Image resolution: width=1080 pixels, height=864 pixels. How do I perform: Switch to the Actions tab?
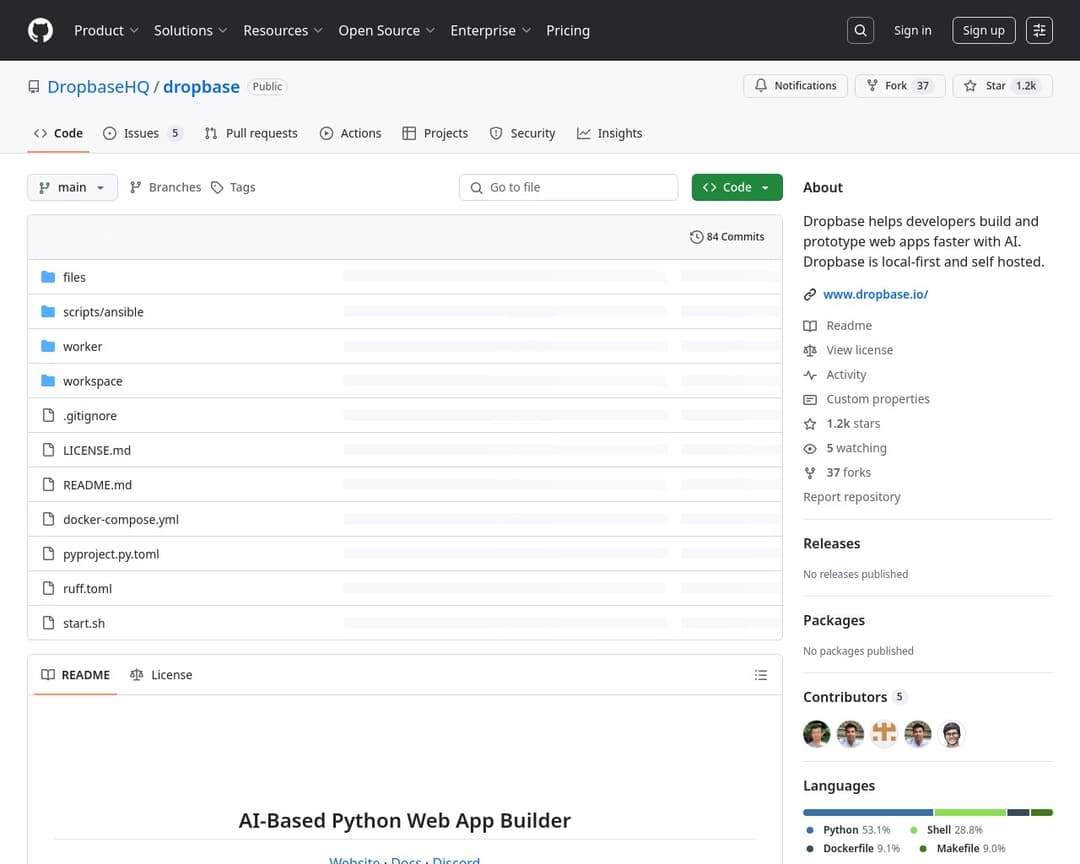pyautogui.click(x=351, y=133)
